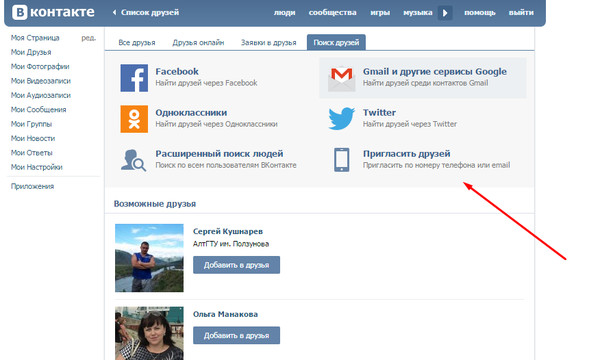Click the orange Odnoklassniki icon

coord(134,119)
